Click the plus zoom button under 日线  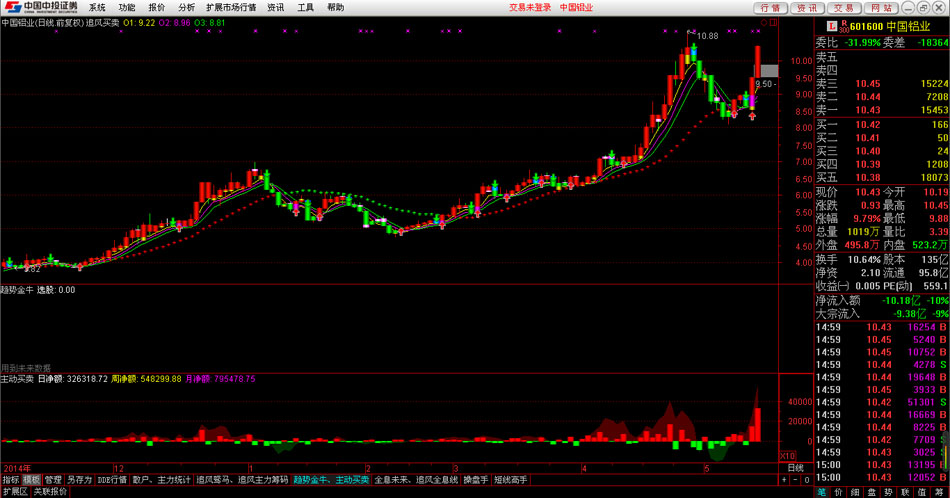click(785, 480)
